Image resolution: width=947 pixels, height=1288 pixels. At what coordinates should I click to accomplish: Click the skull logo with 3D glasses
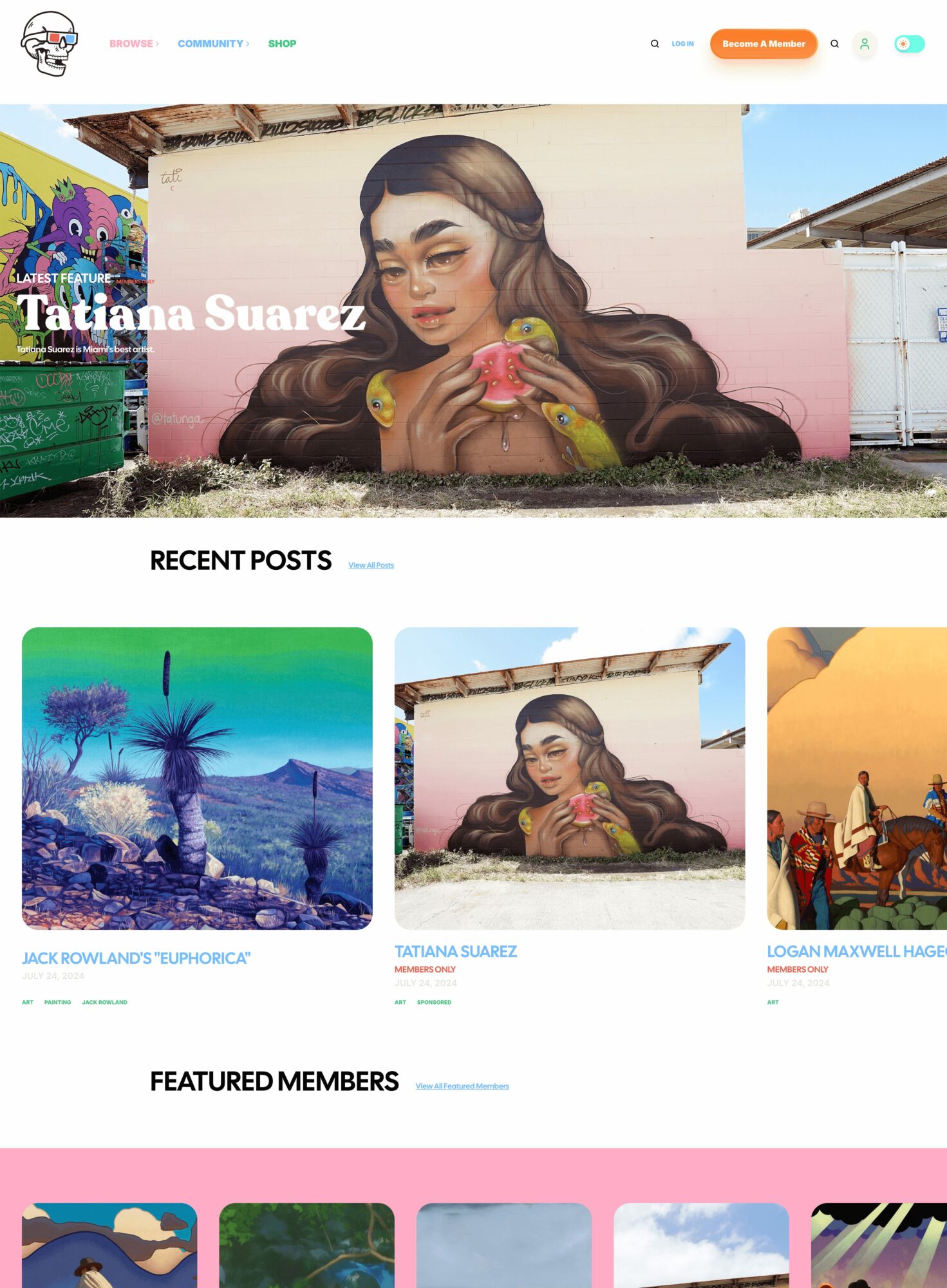point(50,43)
